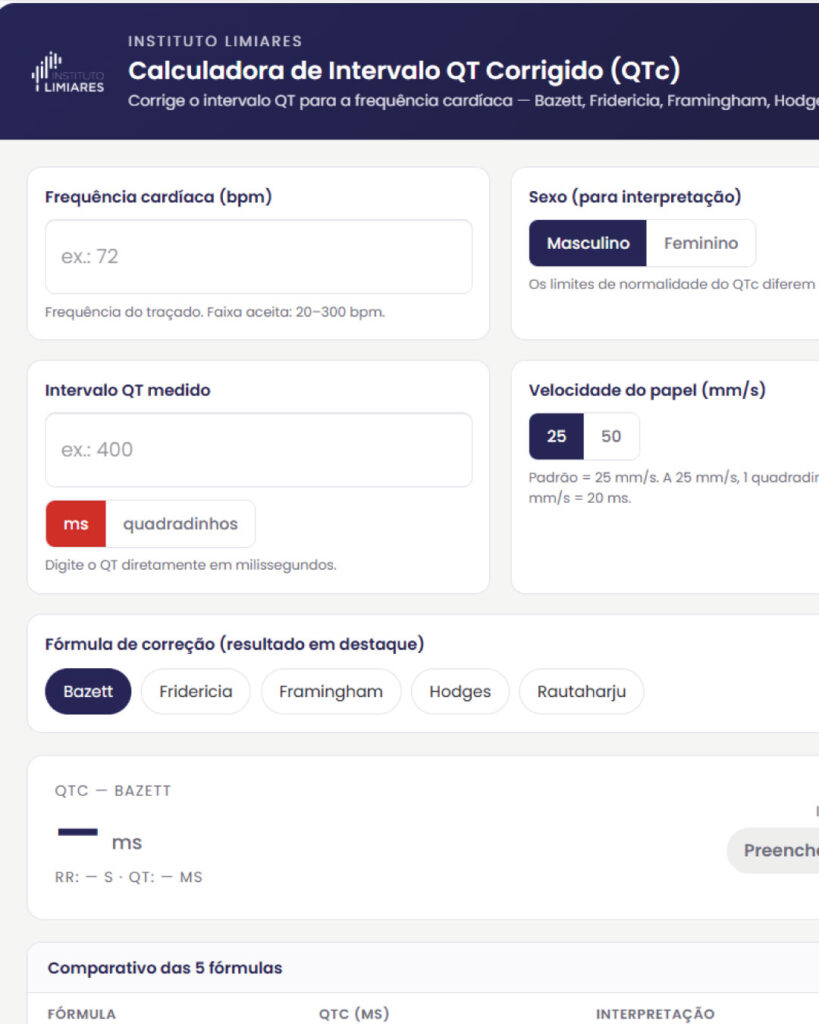Screen dimensions: 819x1024
Task: Focus the Intervalo QT medido input field
Action: pos(259,449)
